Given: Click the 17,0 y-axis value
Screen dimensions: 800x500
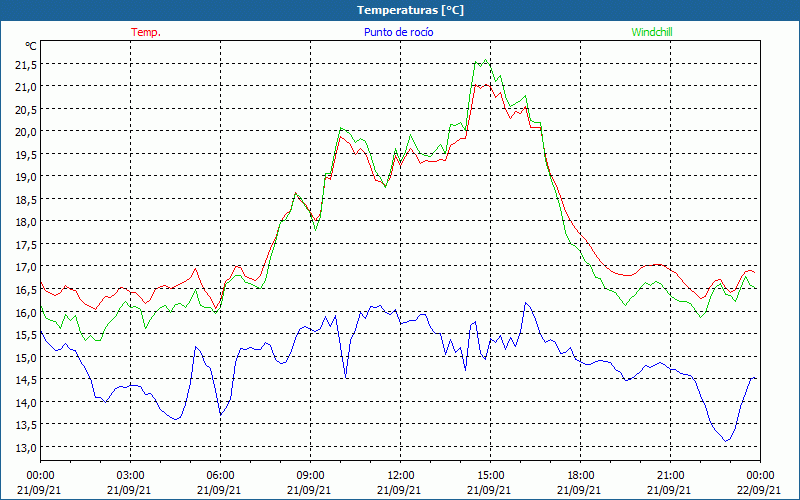Looking at the screenshot, I should pos(26,267).
